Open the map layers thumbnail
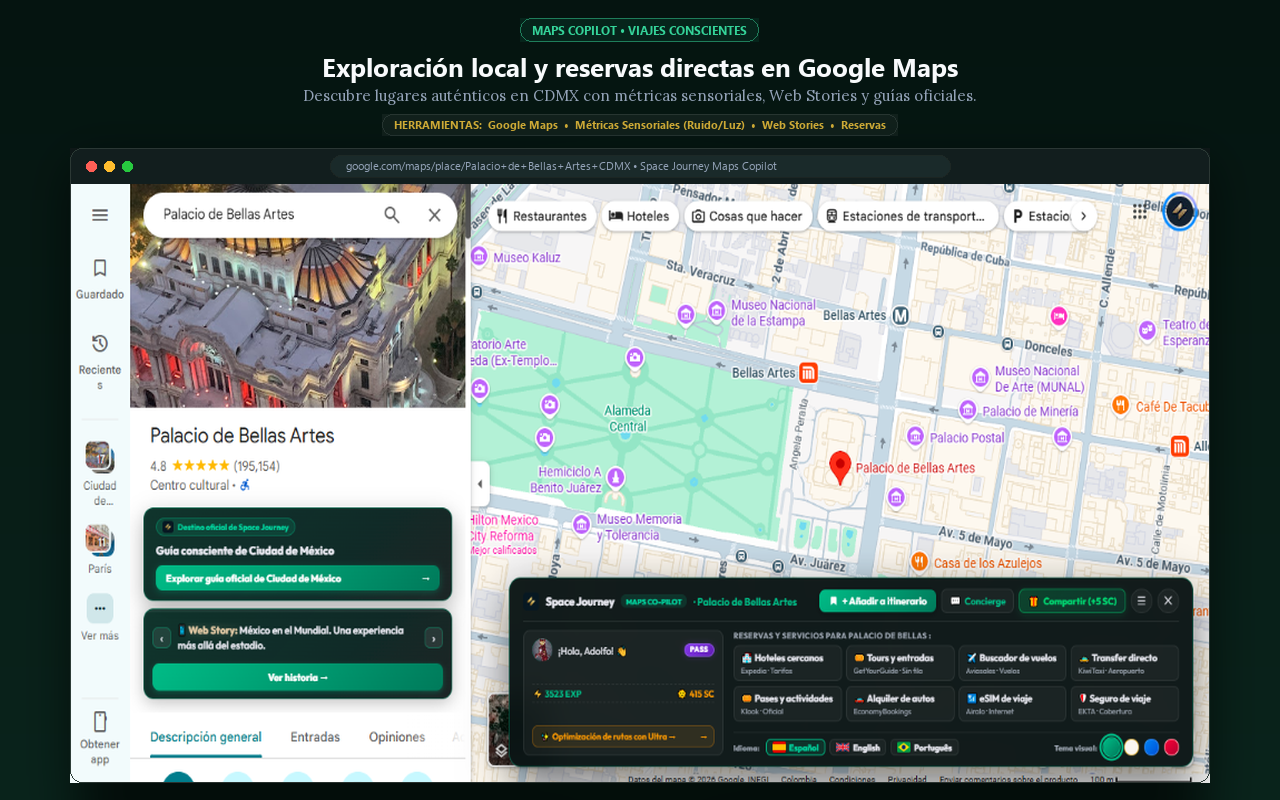 click(501, 729)
